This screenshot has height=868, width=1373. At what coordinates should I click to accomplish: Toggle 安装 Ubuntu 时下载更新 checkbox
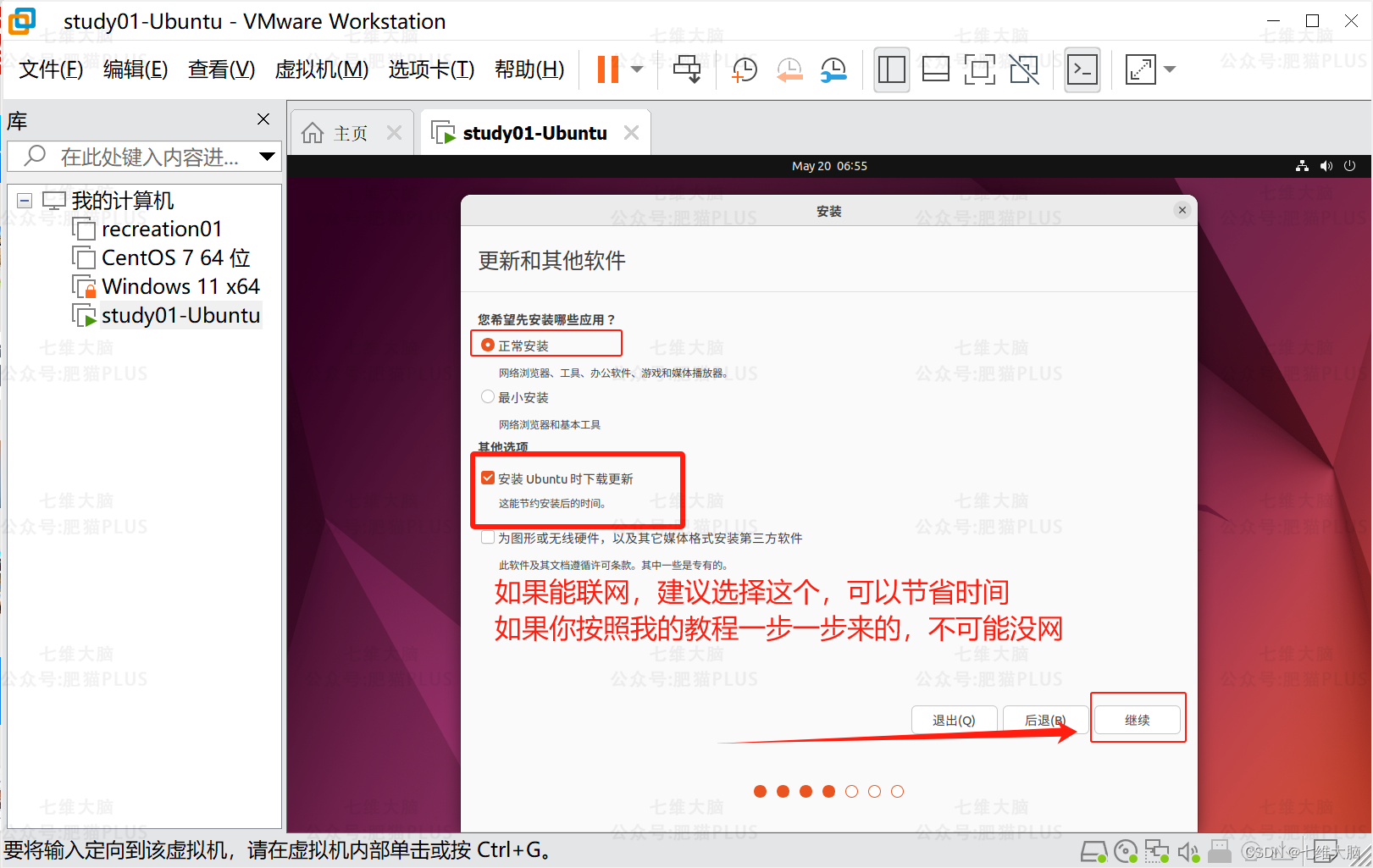(488, 478)
